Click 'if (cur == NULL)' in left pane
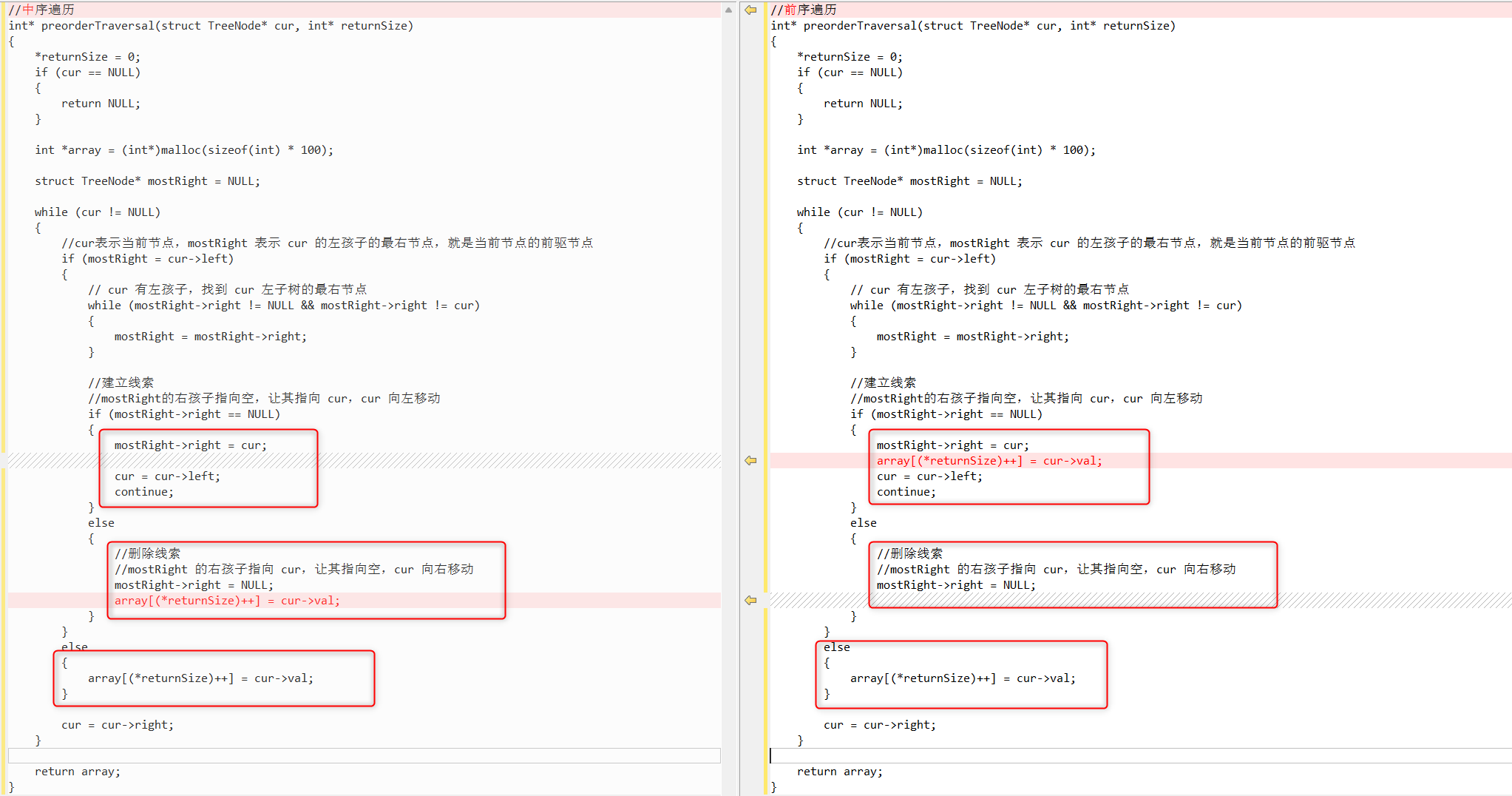The image size is (1512, 796). coord(87,72)
